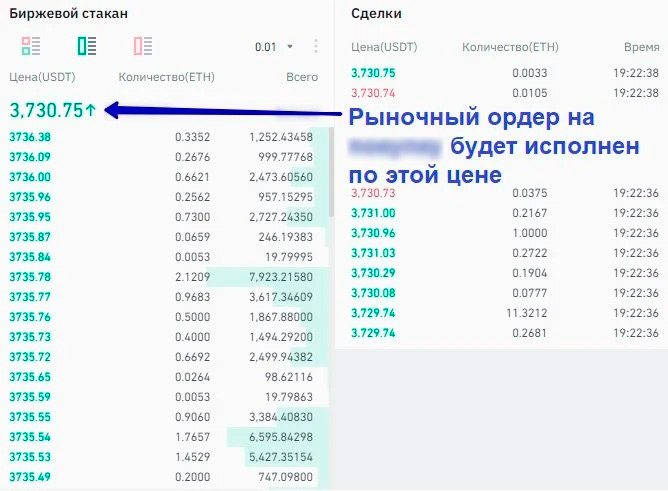Select order book row priced 3735.78

tap(164, 277)
